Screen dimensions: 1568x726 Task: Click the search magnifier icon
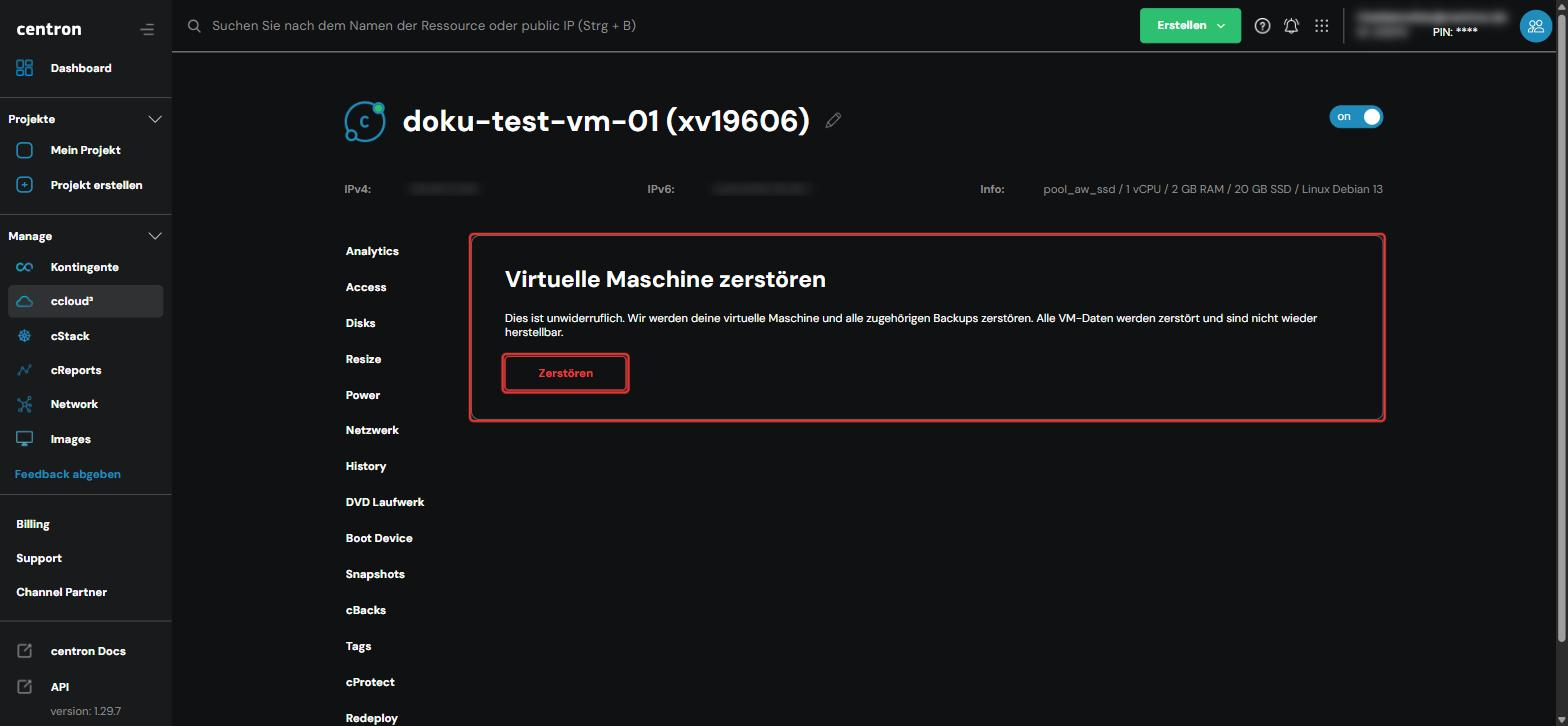click(x=194, y=26)
